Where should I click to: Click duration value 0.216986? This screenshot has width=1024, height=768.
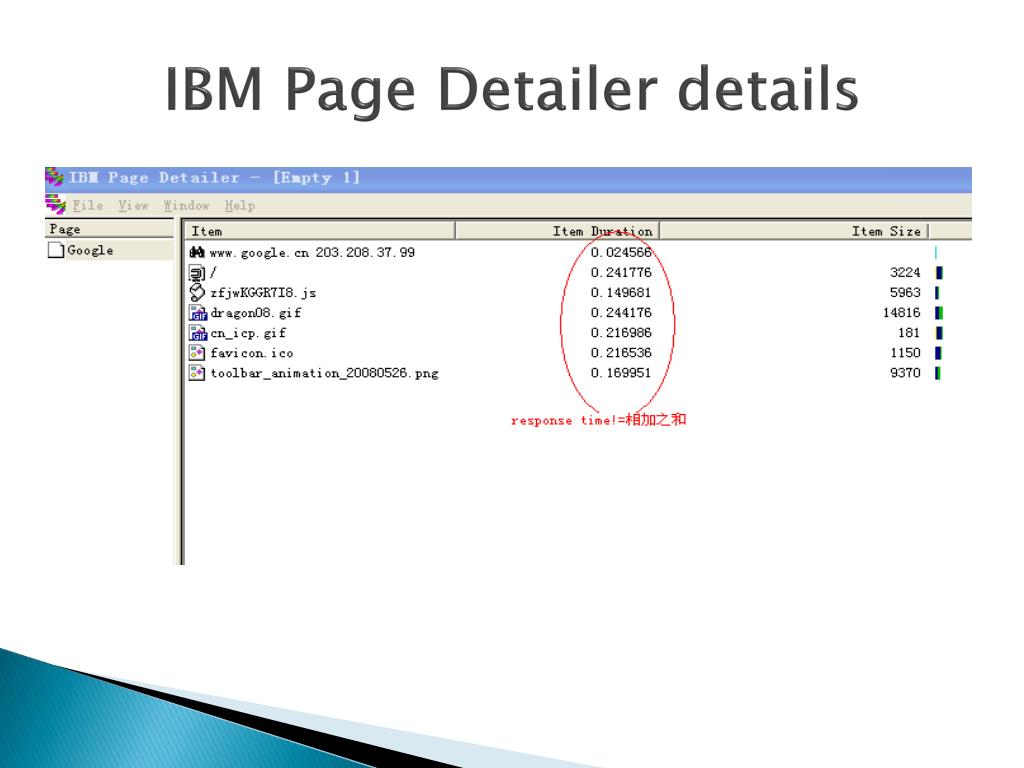click(621, 333)
